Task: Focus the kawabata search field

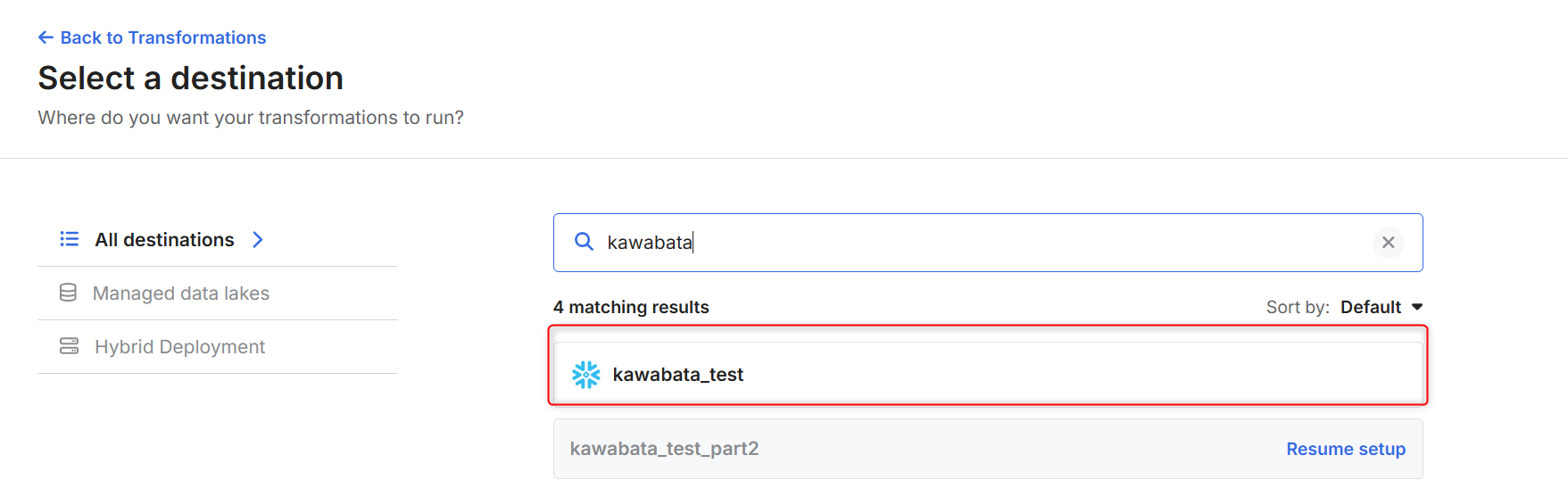Action: [x=982, y=243]
